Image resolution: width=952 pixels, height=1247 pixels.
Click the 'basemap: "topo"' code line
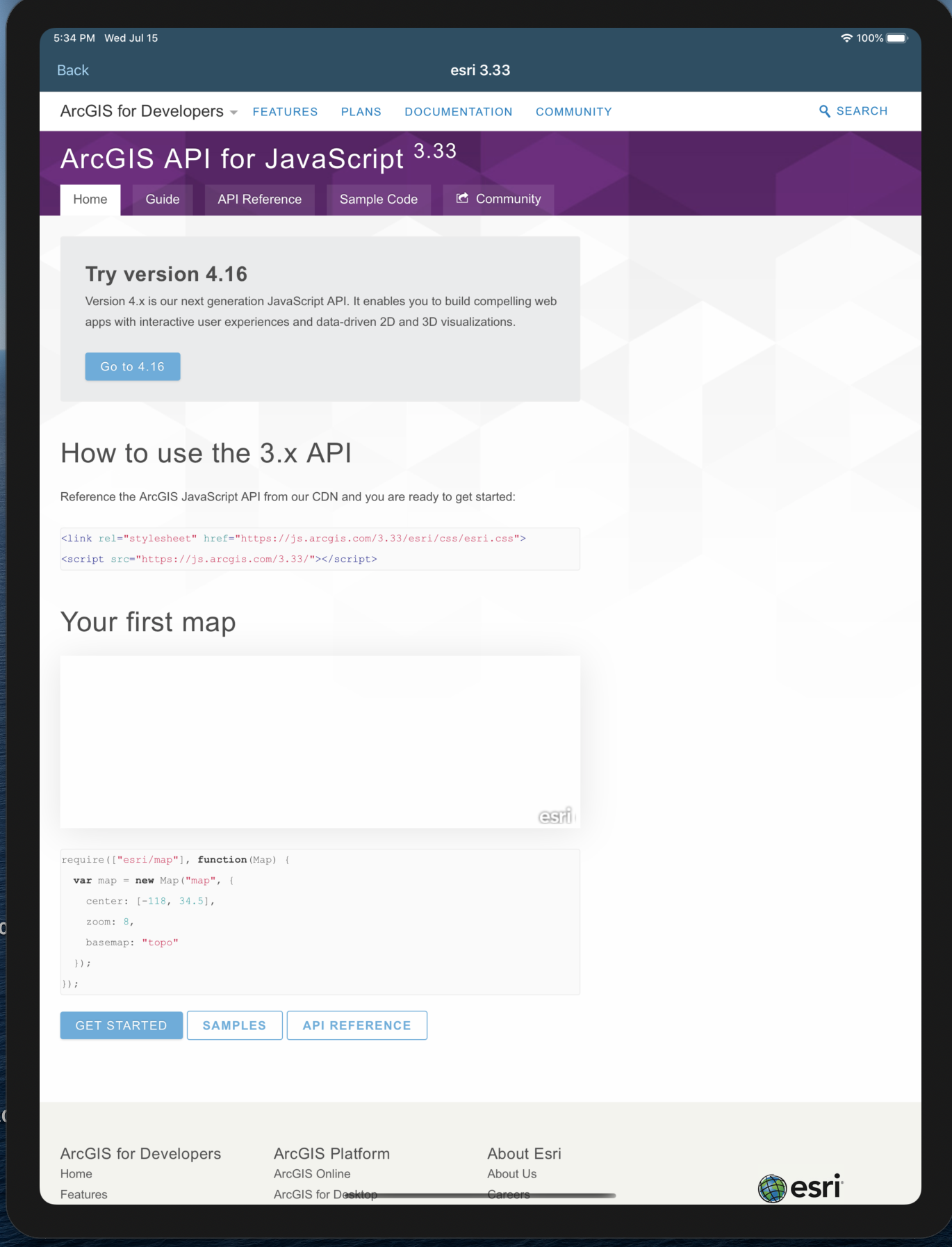click(x=132, y=943)
